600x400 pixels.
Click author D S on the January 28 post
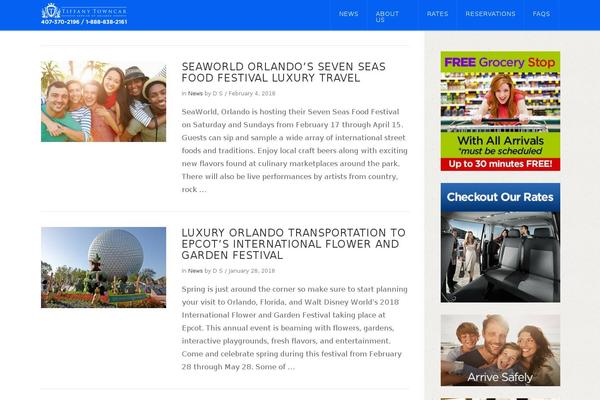tap(217, 271)
